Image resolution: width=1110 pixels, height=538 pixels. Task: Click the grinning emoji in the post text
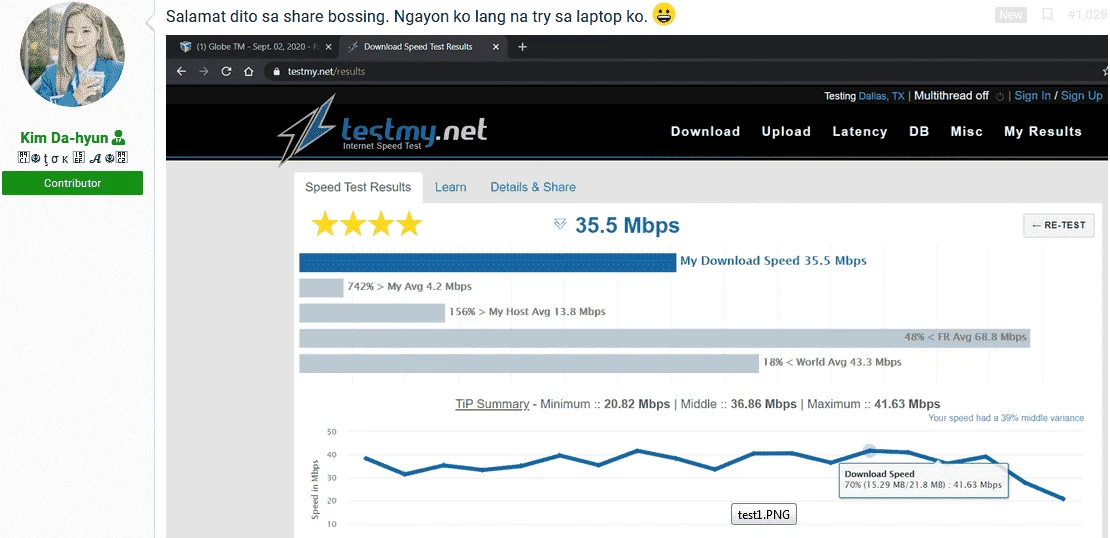(x=663, y=15)
